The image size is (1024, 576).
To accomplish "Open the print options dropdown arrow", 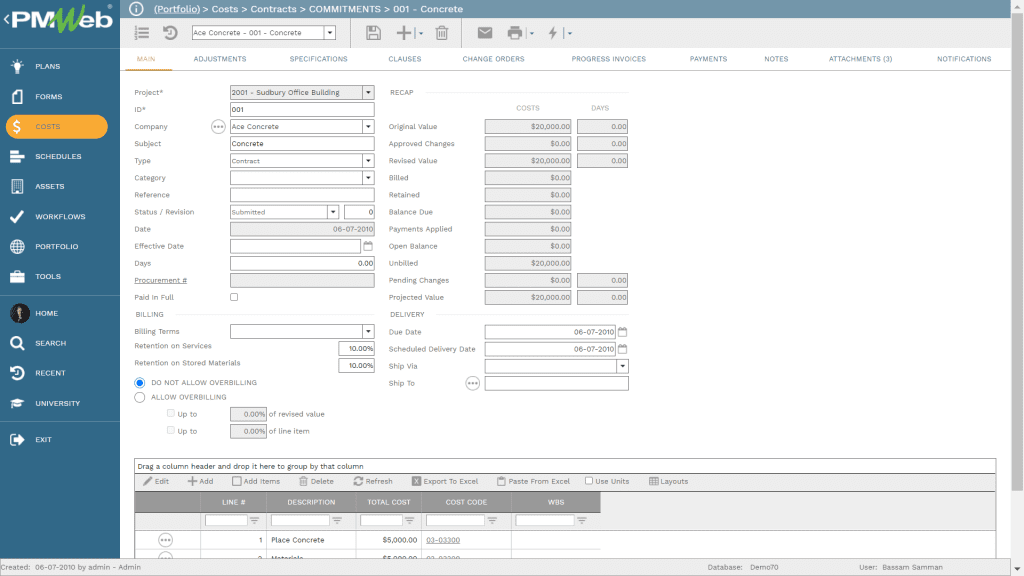I will pyautogui.click(x=532, y=33).
